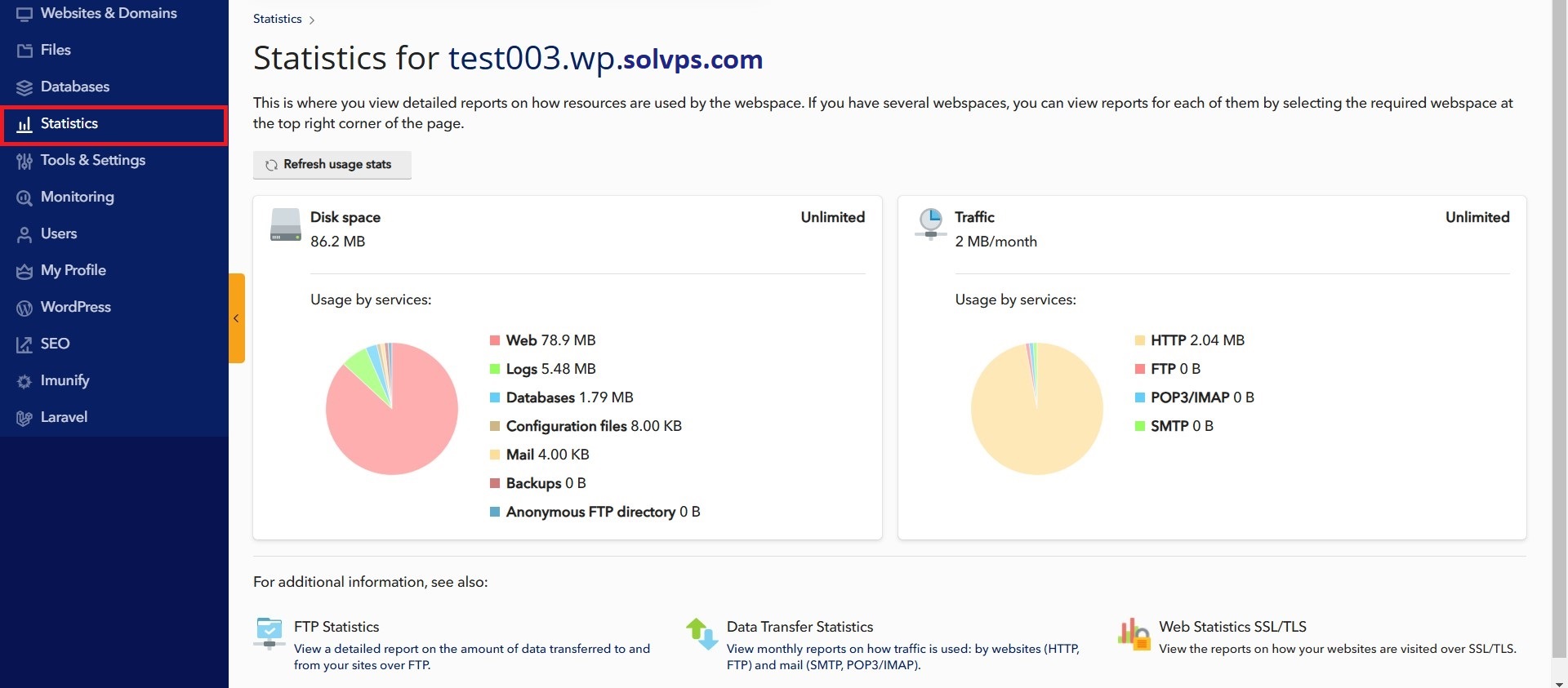Image resolution: width=1568 pixels, height=688 pixels.
Task: Click the Files icon in the sidebar
Action: [x=24, y=51]
